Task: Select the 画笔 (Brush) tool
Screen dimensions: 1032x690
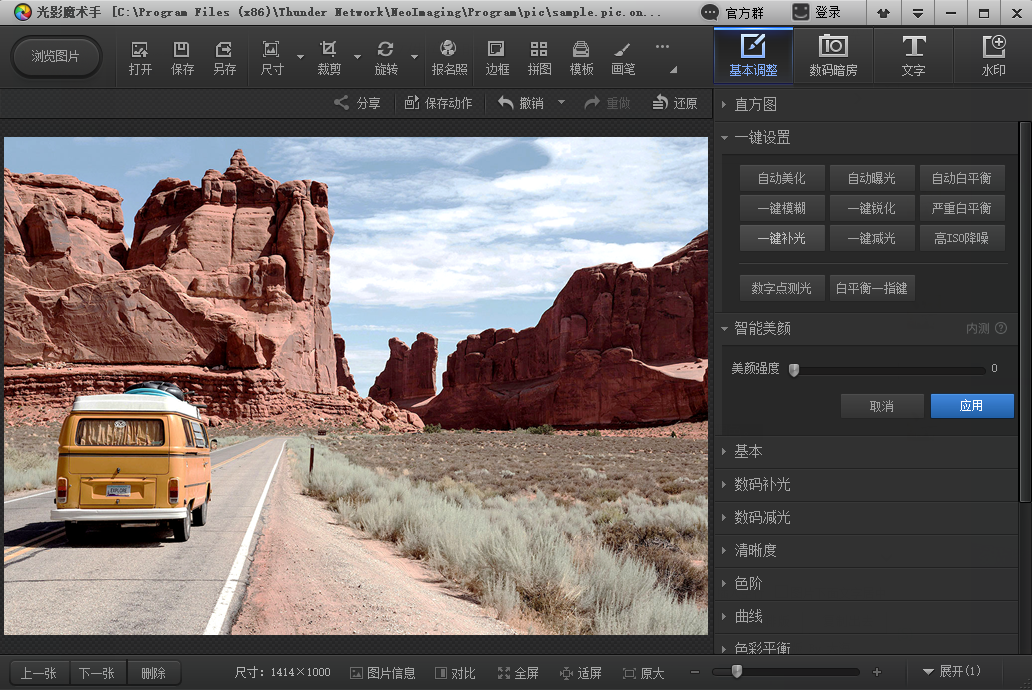Action: point(622,58)
